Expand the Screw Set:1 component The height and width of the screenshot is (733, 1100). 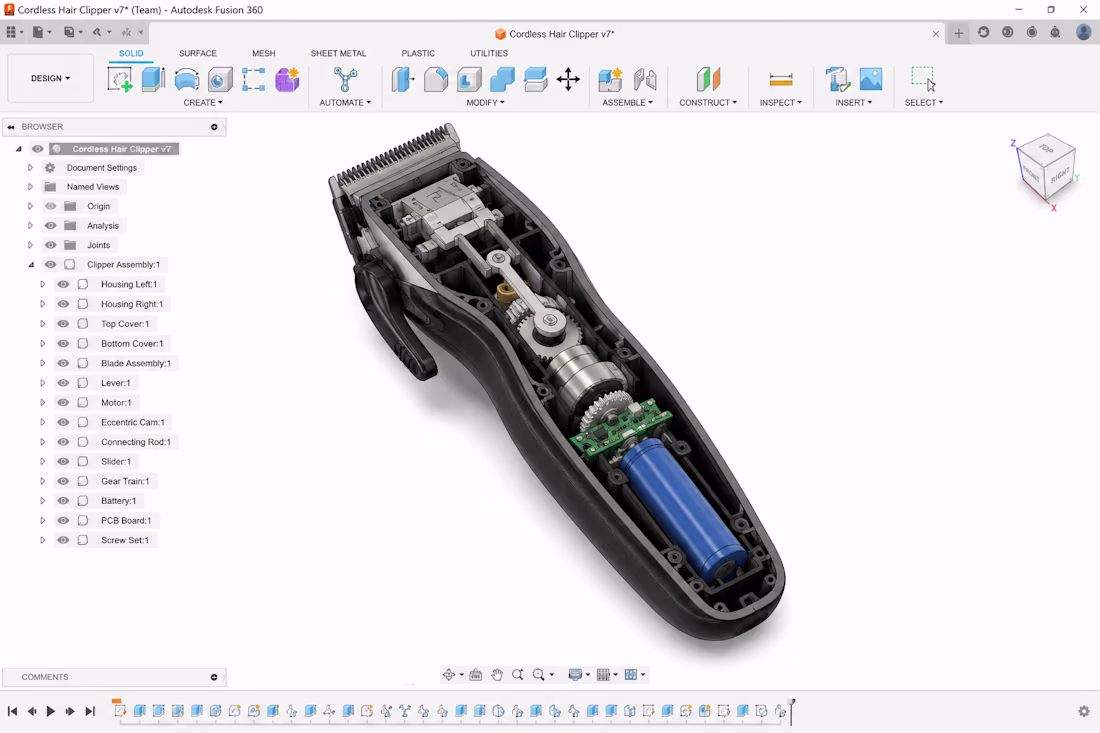43,539
